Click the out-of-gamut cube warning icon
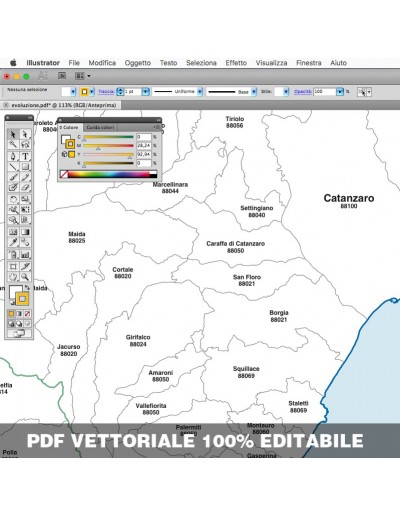Viewport: 400px width, 517px height. (64, 154)
